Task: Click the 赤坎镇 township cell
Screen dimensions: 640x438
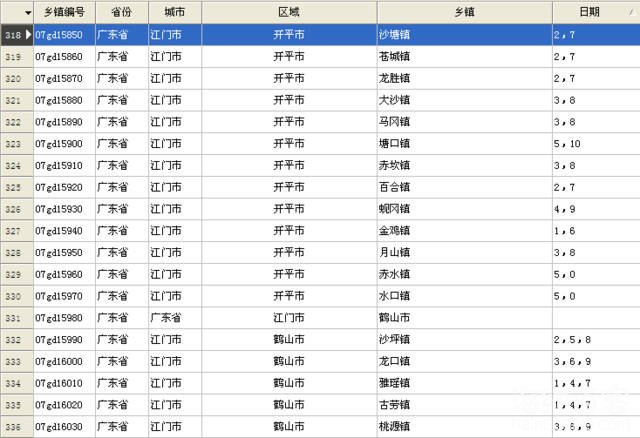Action: 464,165
